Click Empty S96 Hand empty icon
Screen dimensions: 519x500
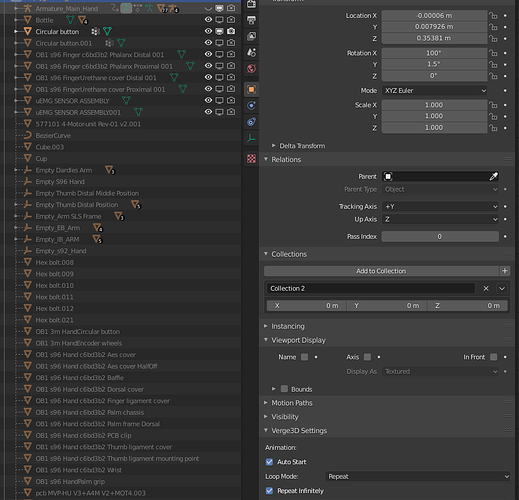coord(28,181)
